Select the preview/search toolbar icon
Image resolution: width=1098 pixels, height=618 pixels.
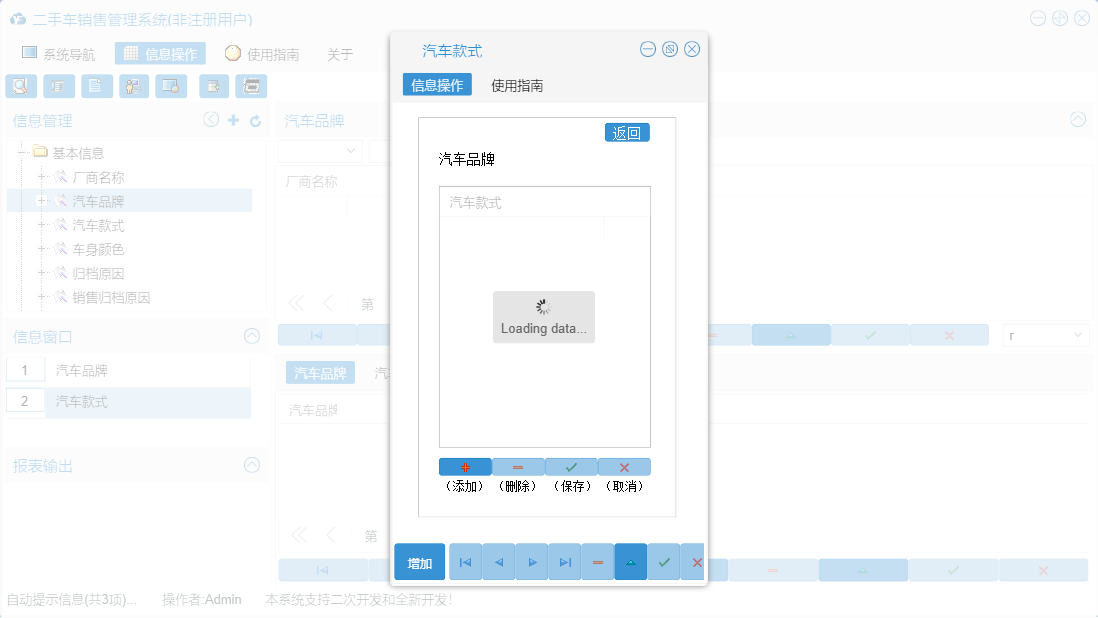(x=21, y=86)
